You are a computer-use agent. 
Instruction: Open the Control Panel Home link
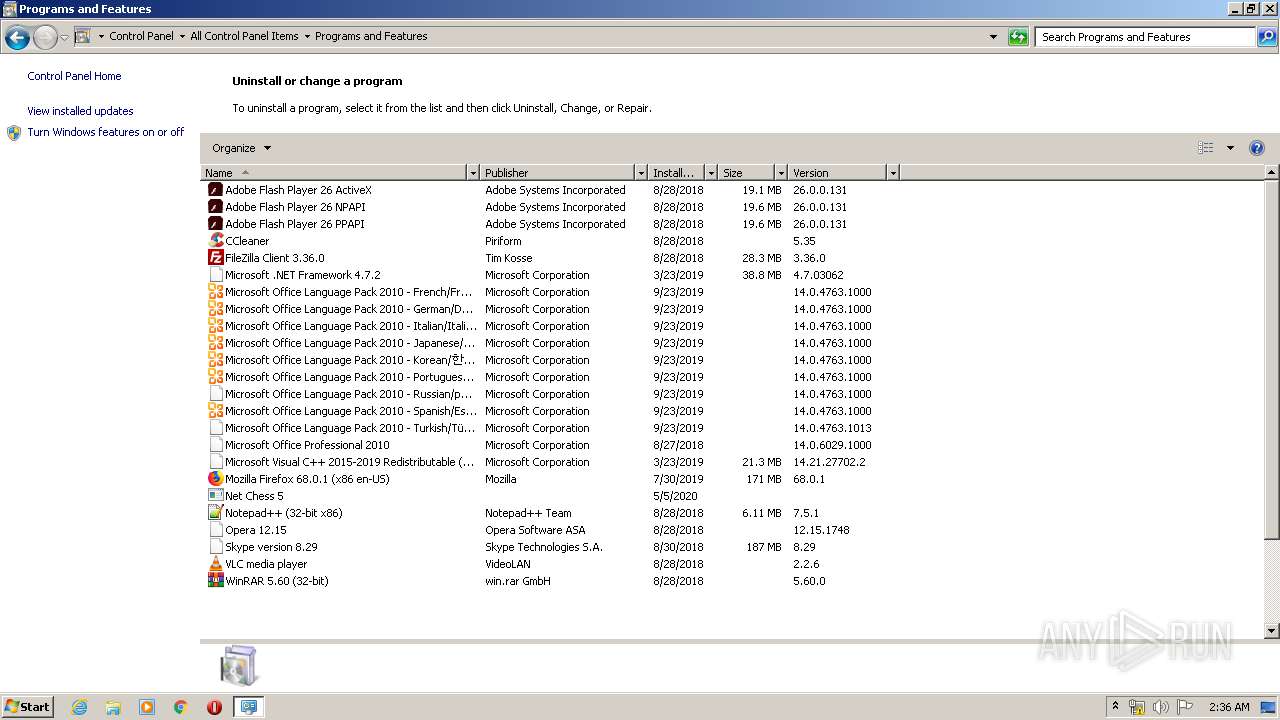tap(74, 76)
